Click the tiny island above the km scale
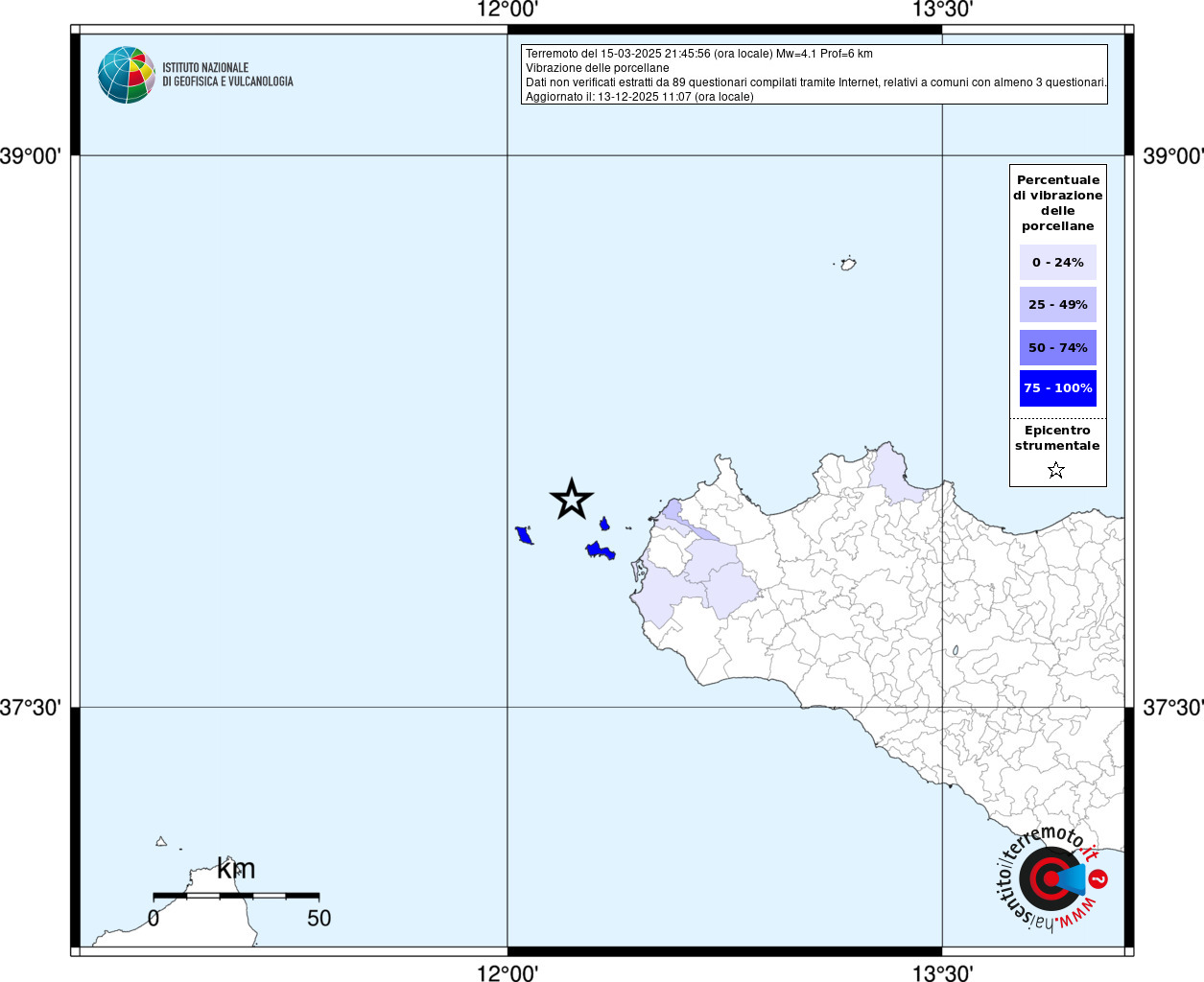Image resolution: width=1204 pixels, height=982 pixels. coord(161,842)
